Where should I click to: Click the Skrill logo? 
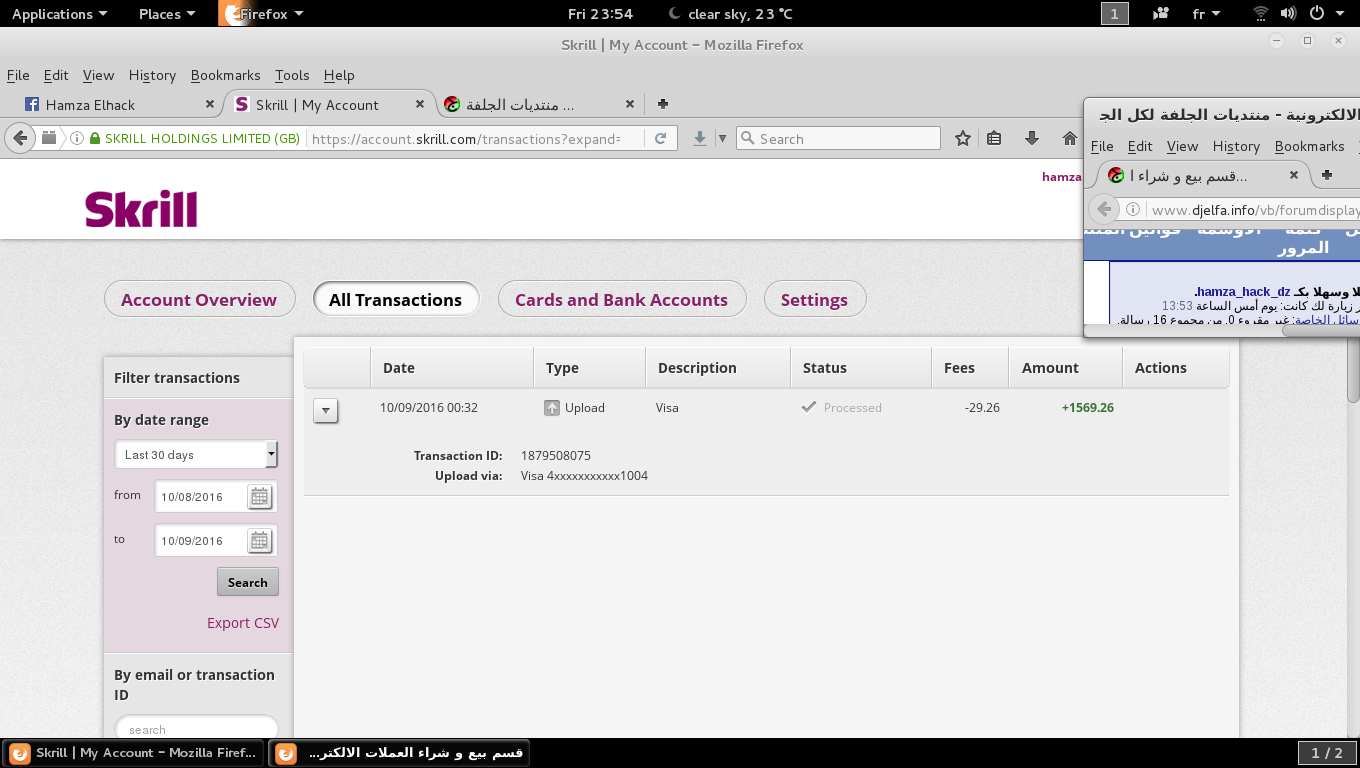point(141,209)
